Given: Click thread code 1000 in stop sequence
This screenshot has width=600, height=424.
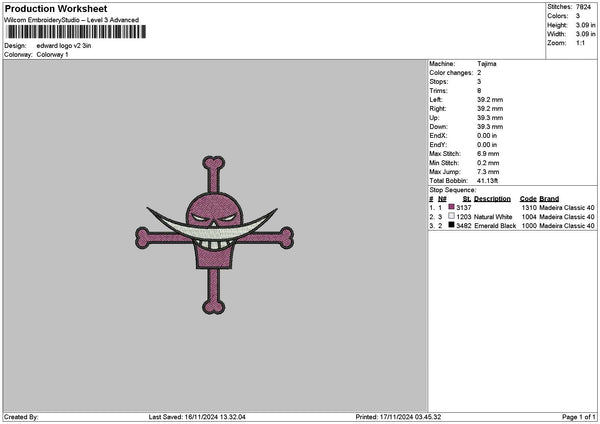Looking at the screenshot, I should [x=529, y=226].
